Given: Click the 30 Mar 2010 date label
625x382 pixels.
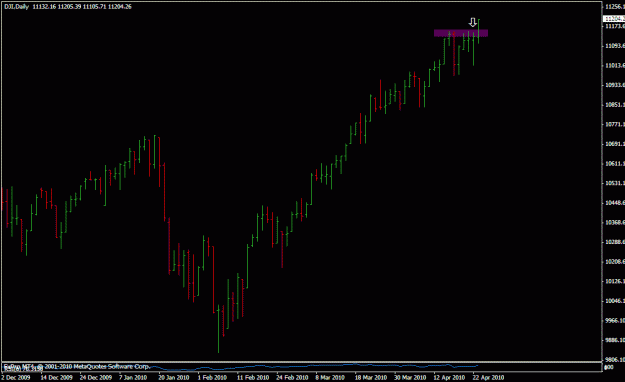Looking at the screenshot, I should coord(410,377).
